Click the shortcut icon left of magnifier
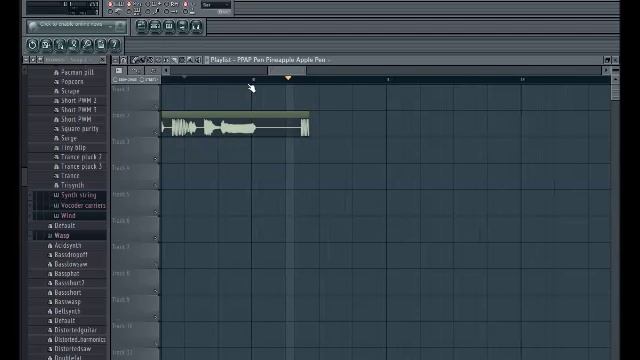This screenshot has height=360, width=640. coord(73,44)
